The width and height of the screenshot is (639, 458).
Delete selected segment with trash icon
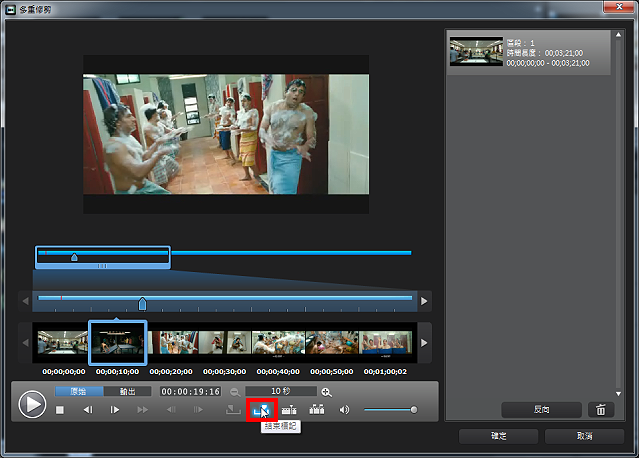pos(601,410)
